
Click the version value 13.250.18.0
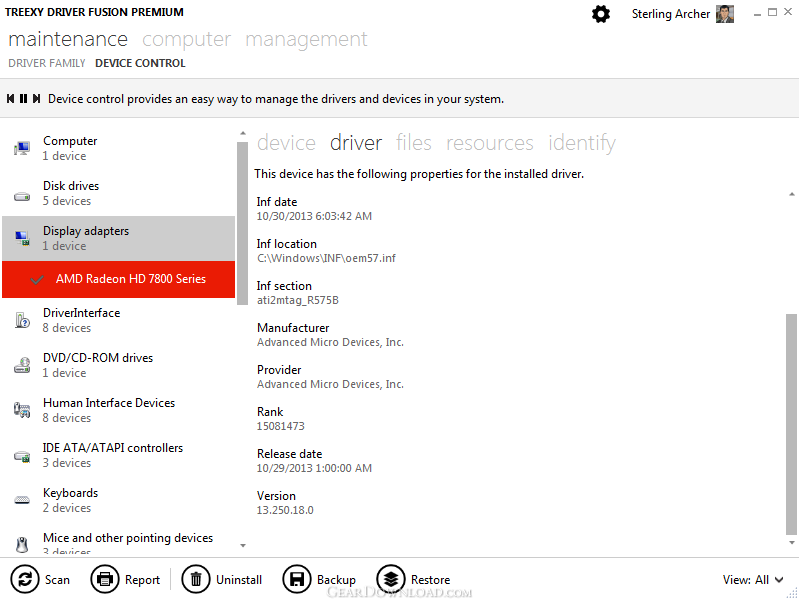[285, 510]
